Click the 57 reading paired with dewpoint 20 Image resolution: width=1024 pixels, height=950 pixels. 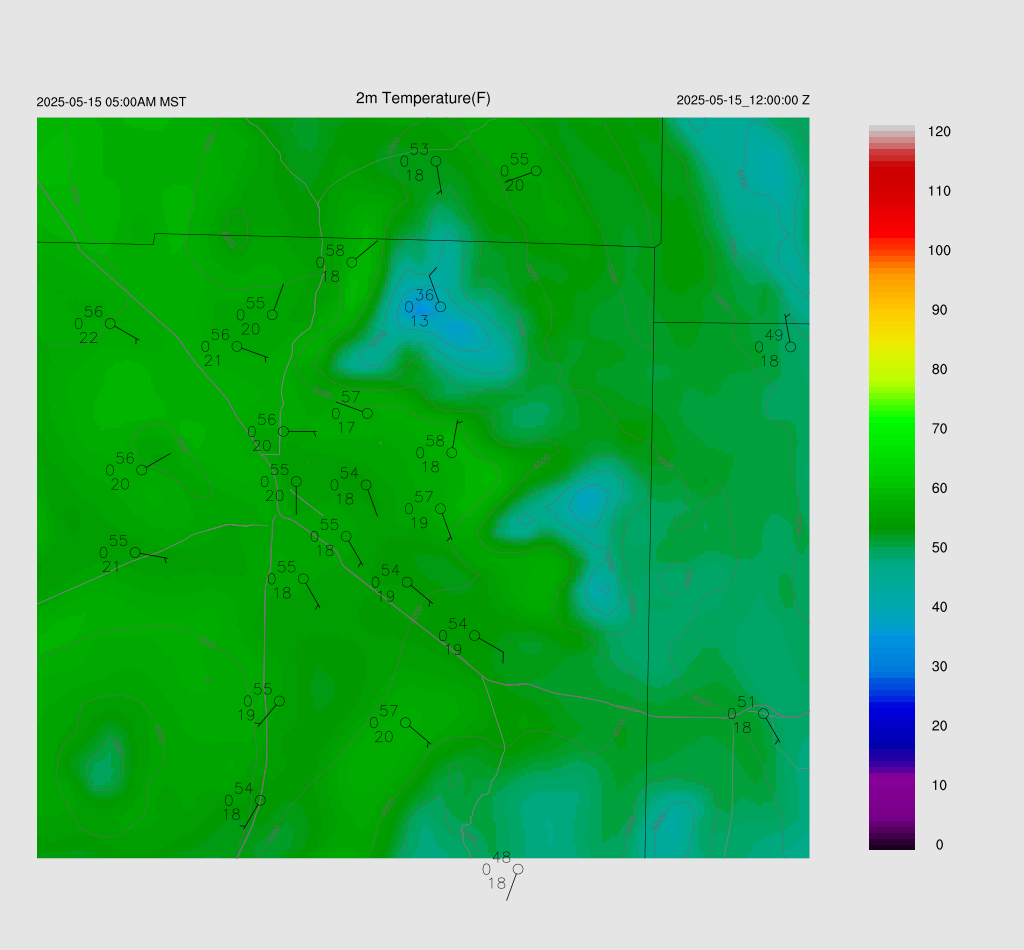(x=389, y=710)
